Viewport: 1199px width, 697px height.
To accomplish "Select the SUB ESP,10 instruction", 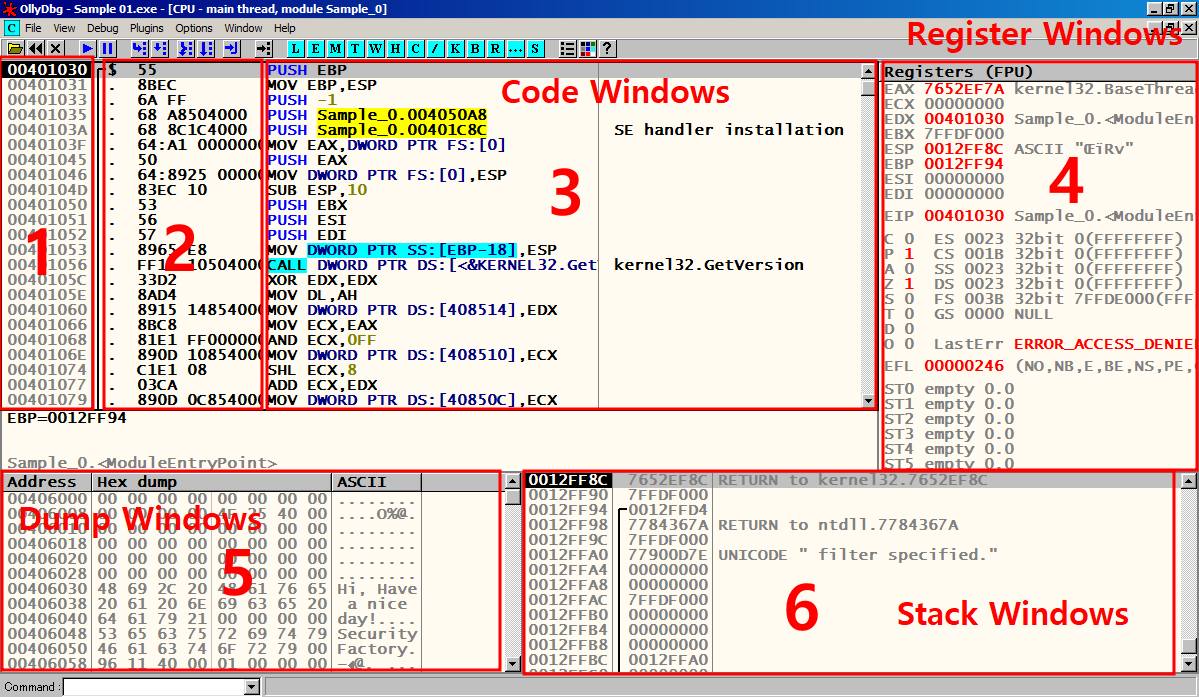I will coord(317,190).
